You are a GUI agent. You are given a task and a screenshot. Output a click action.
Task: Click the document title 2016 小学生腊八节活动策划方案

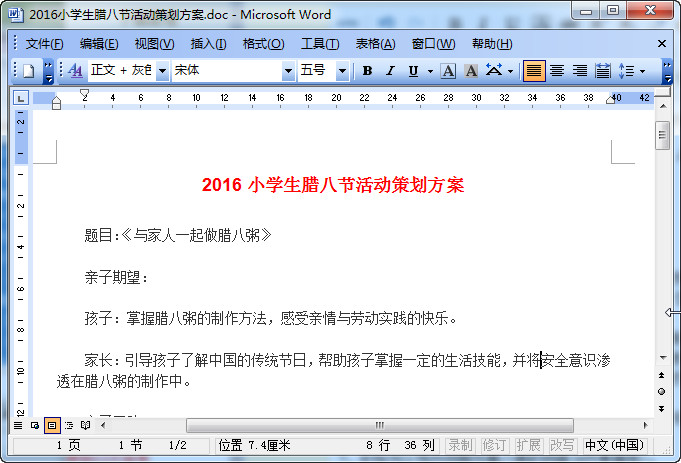pos(333,185)
